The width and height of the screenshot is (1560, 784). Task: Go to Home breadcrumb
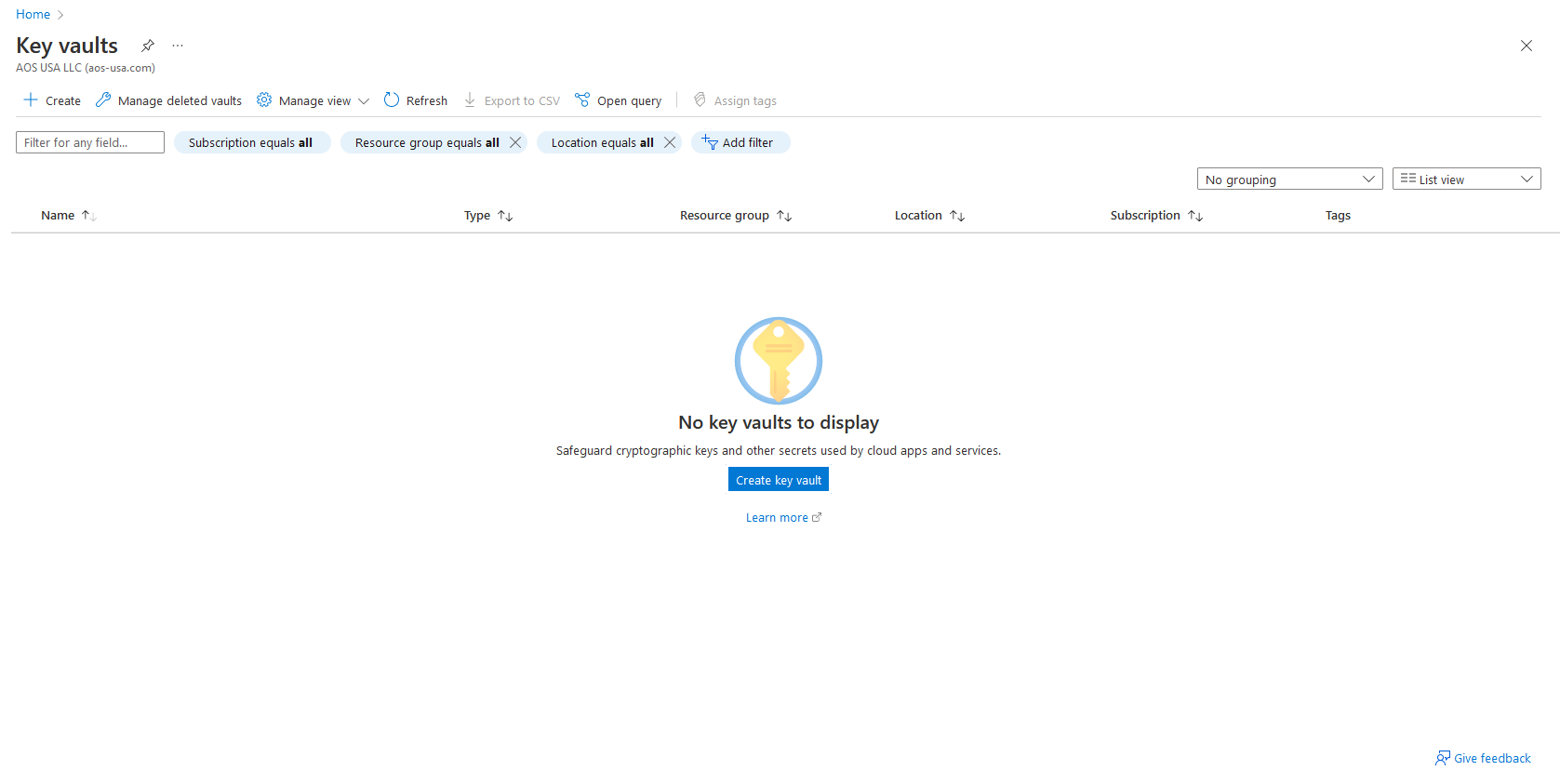click(x=33, y=14)
